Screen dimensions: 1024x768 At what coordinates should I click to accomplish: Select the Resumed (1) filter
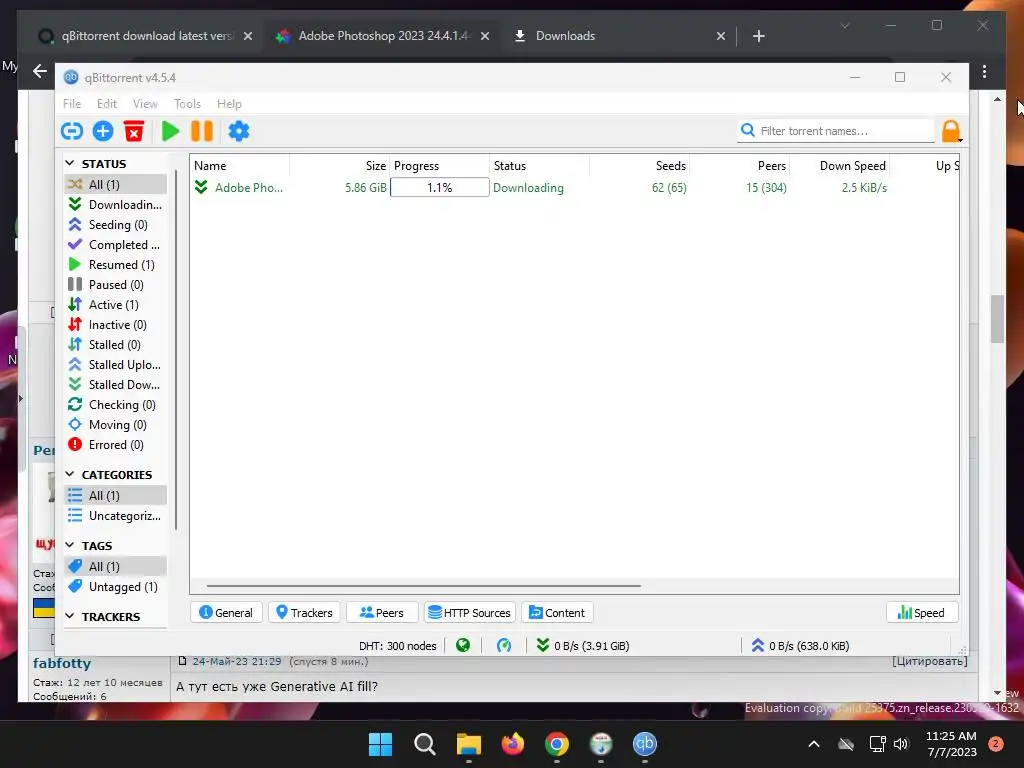click(116, 264)
